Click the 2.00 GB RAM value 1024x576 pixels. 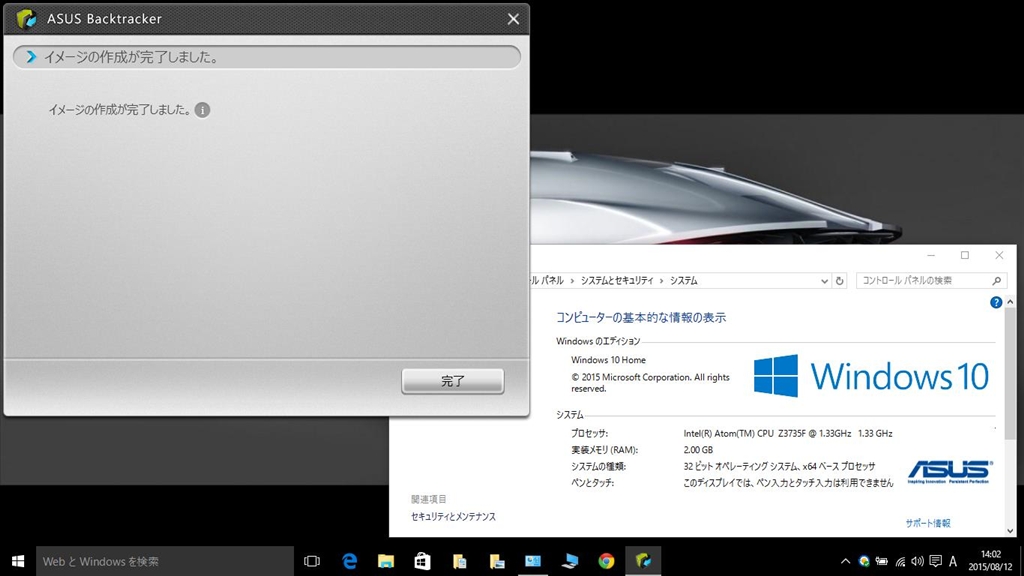[698, 450]
